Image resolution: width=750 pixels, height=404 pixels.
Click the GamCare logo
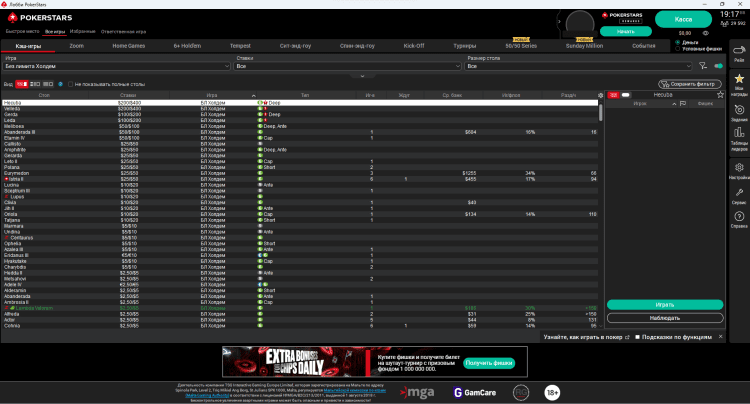coord(474,393)
